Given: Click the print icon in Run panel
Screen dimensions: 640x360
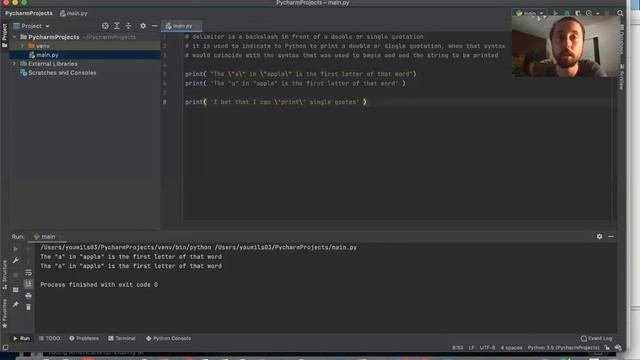Looking at the screenshot, I should 29,295.
